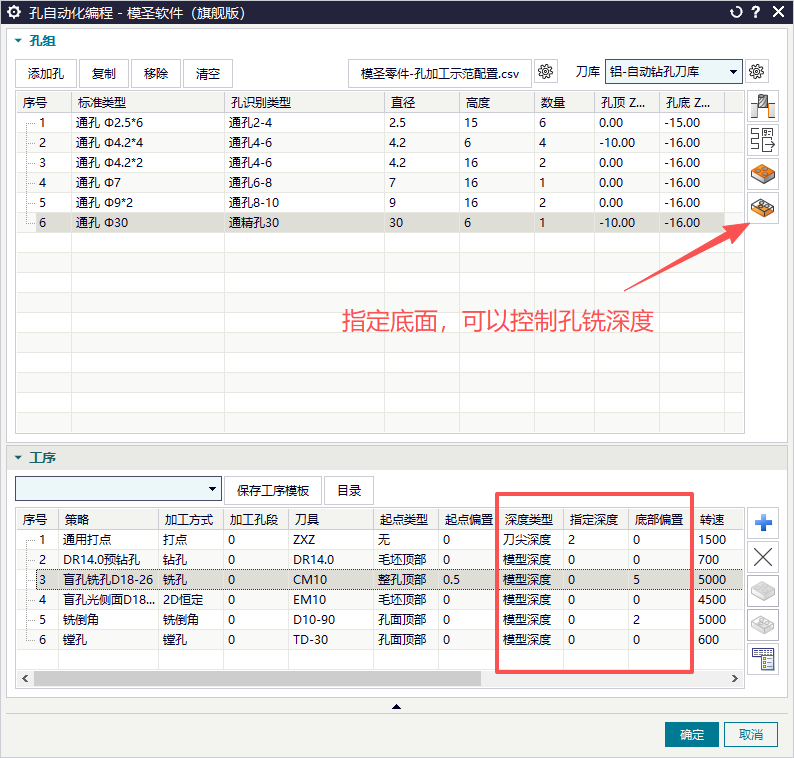The height and width of the screenshot is (758, 794).
Task: Collapse the 孔组 section
Action: pos(18,41)
